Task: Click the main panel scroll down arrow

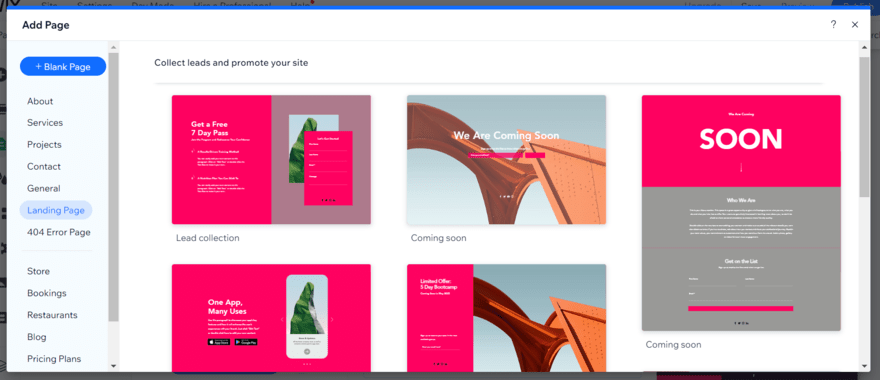Action: tap(865, 366)
